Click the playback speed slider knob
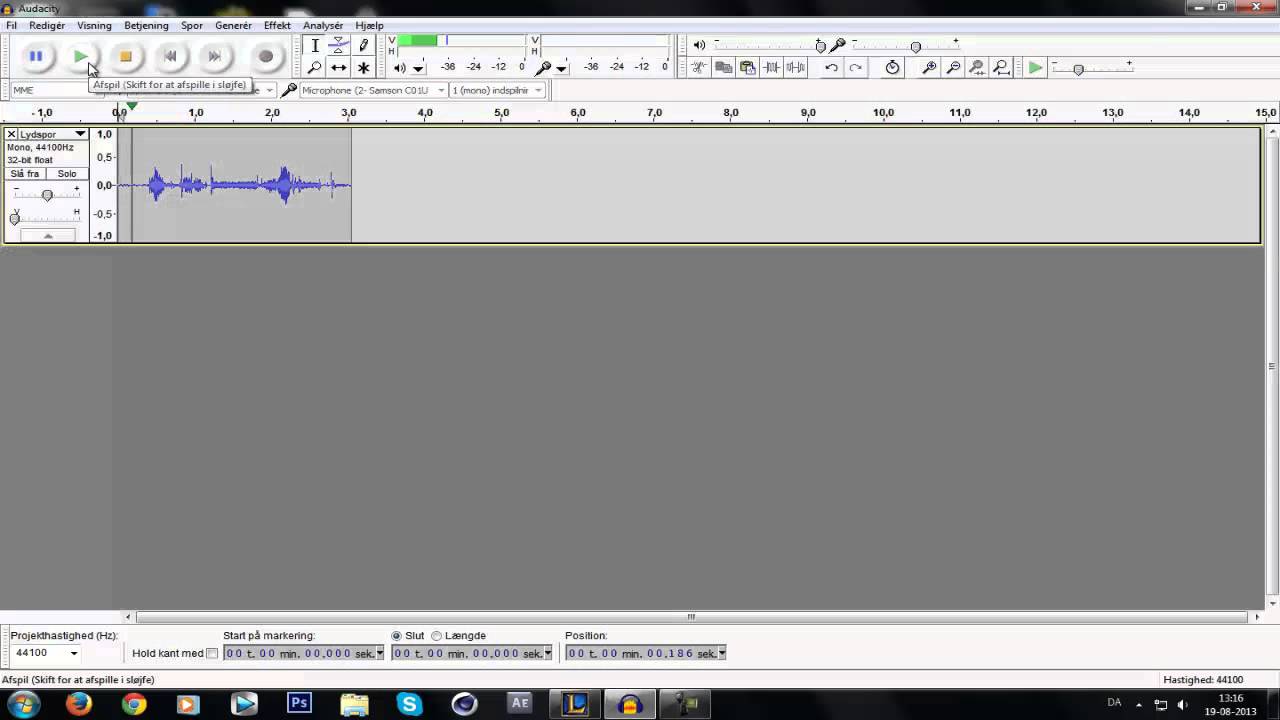 (x=1078, y=69)
